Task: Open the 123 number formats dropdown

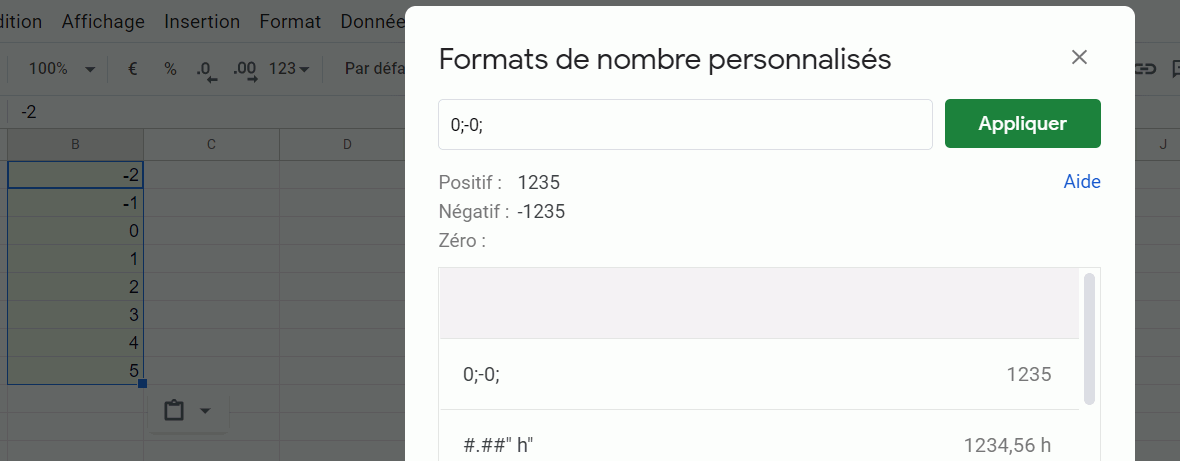Action: click(x=290, y=69)
